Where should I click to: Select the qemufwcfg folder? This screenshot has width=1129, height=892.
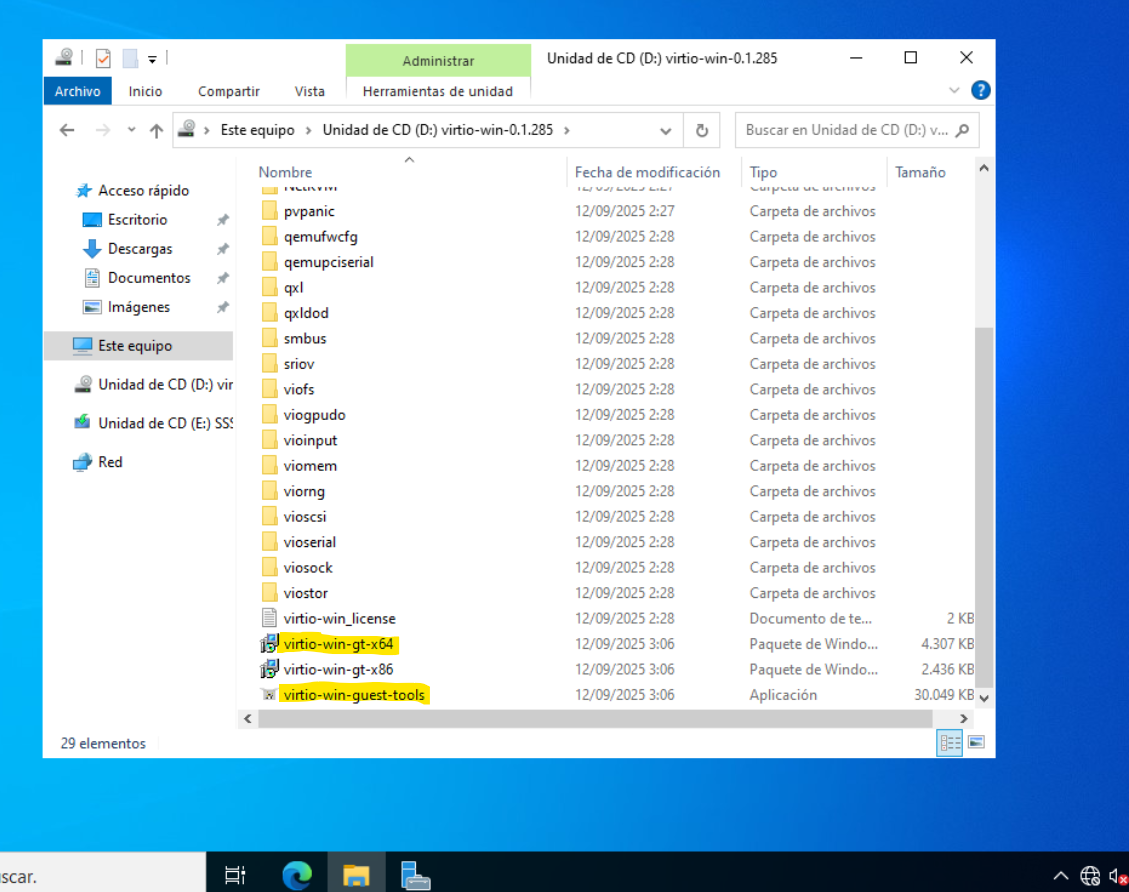pyautogui.click(x=320, y=237)
